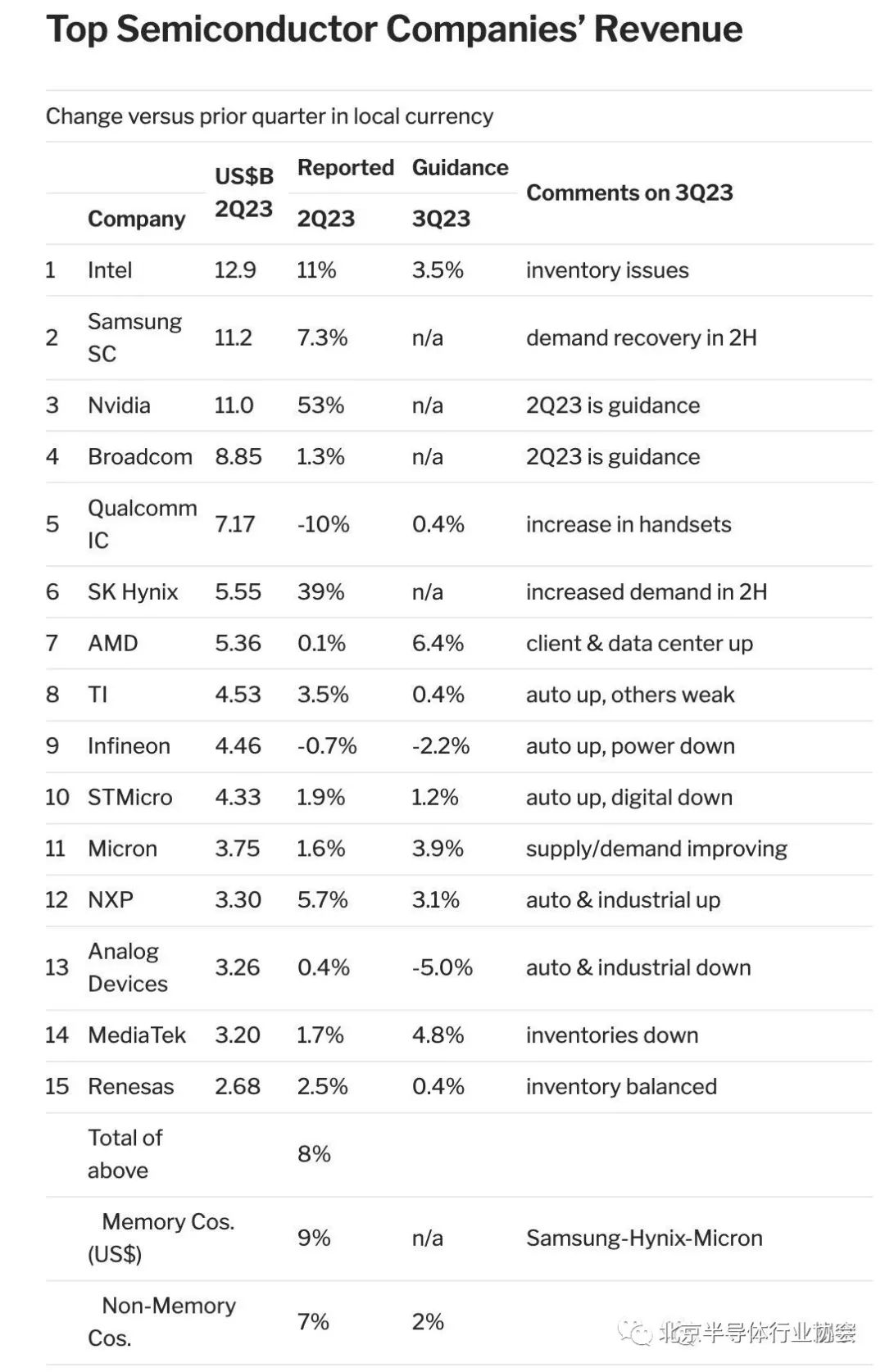The height and width of the screenshot is (1372, 885).
Task: Click the Qualcomm IC company cell
Action: [x=142, y=524]
